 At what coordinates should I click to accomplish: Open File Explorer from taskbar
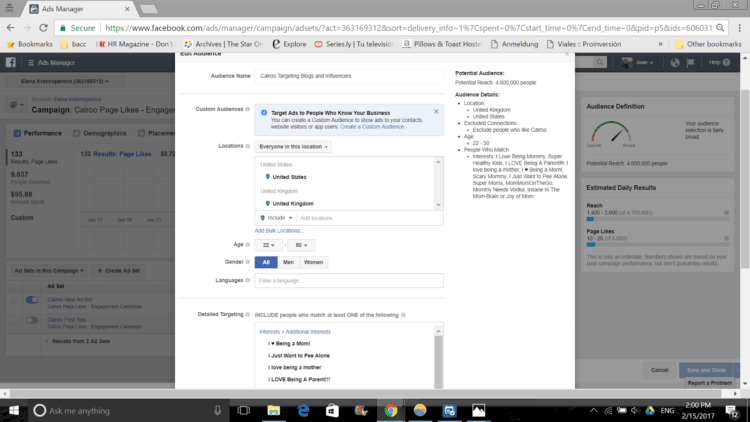click(273, 411)
